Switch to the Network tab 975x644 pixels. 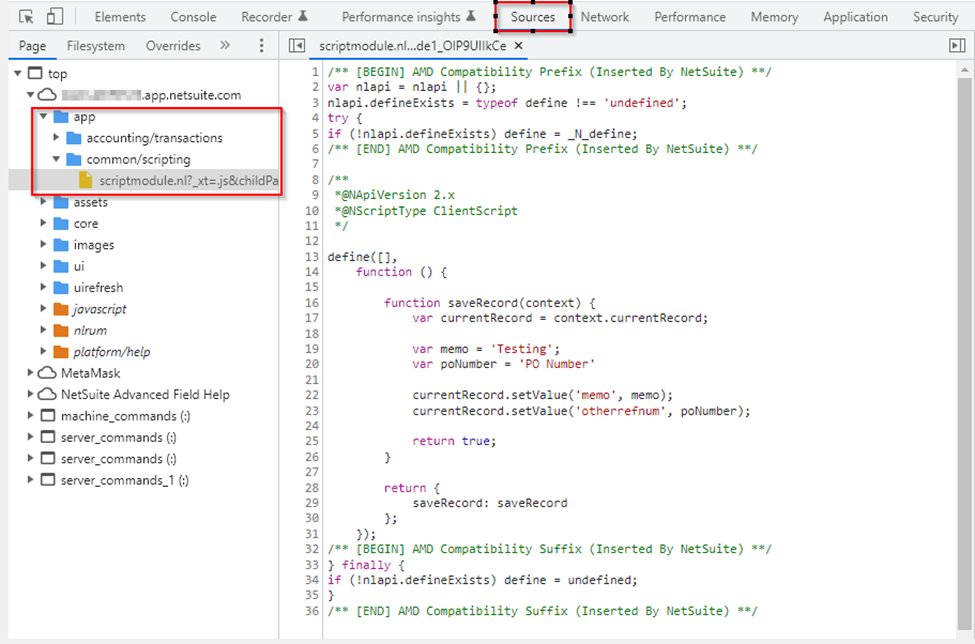pos(605,17)
